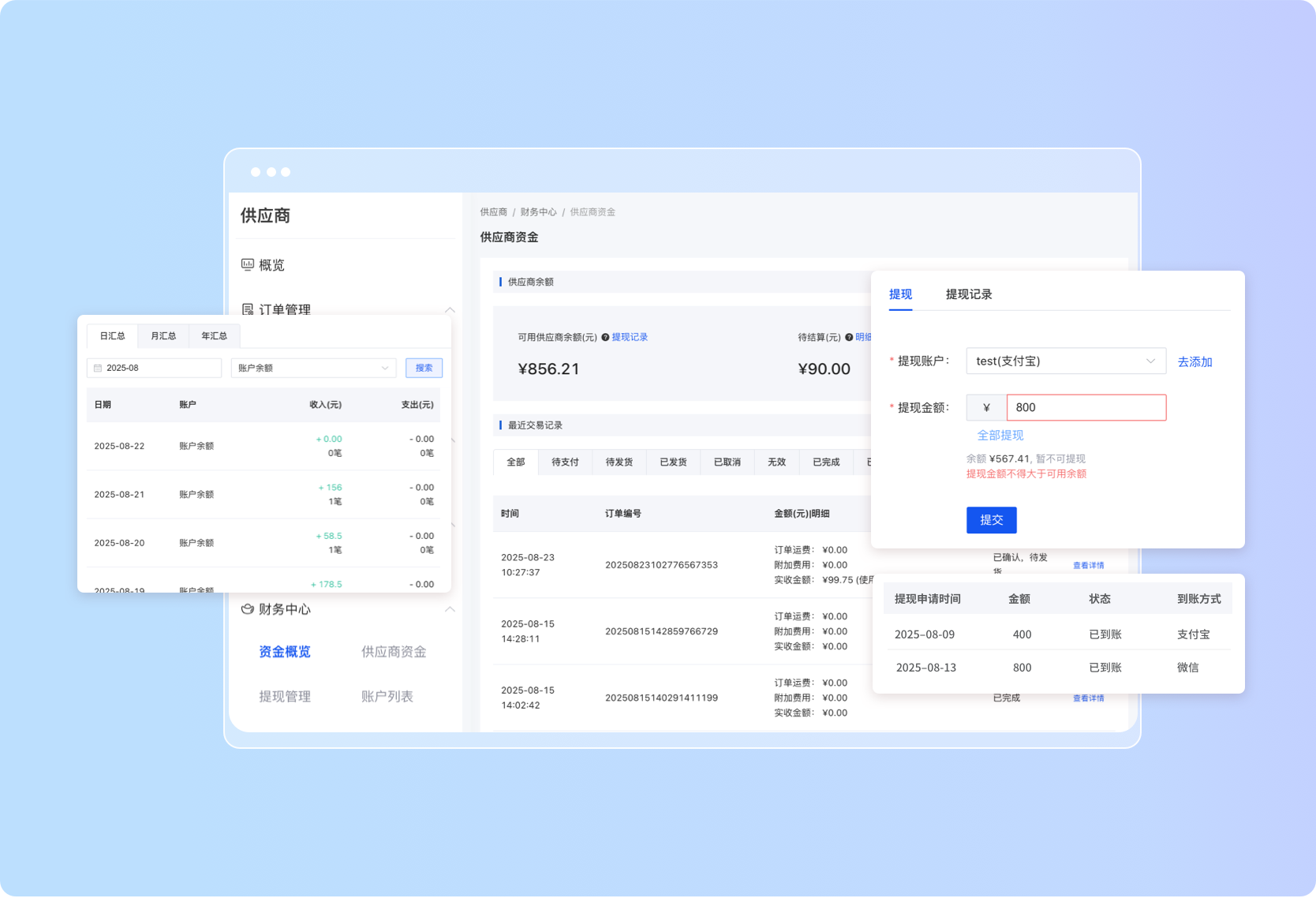Collapse the 财务中心 menu section
Image resolution: width=1316 pixels, height=898 pixels.
click(450, 609)
